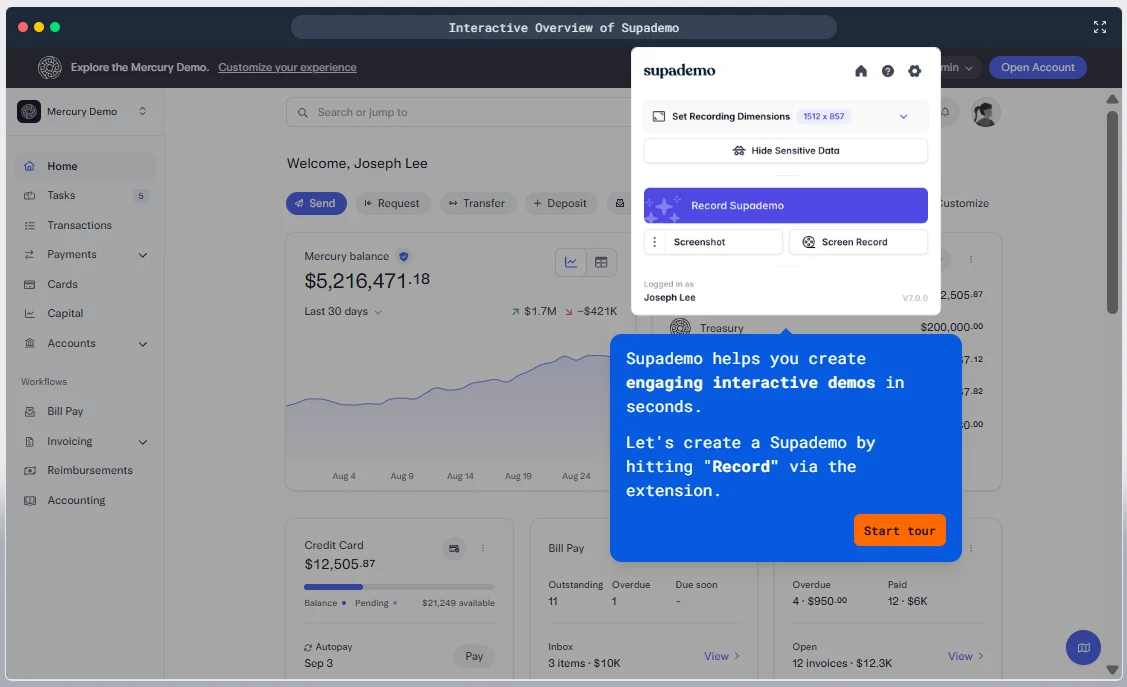Click the Mercury logo in top banner

[x=50, y=68]
